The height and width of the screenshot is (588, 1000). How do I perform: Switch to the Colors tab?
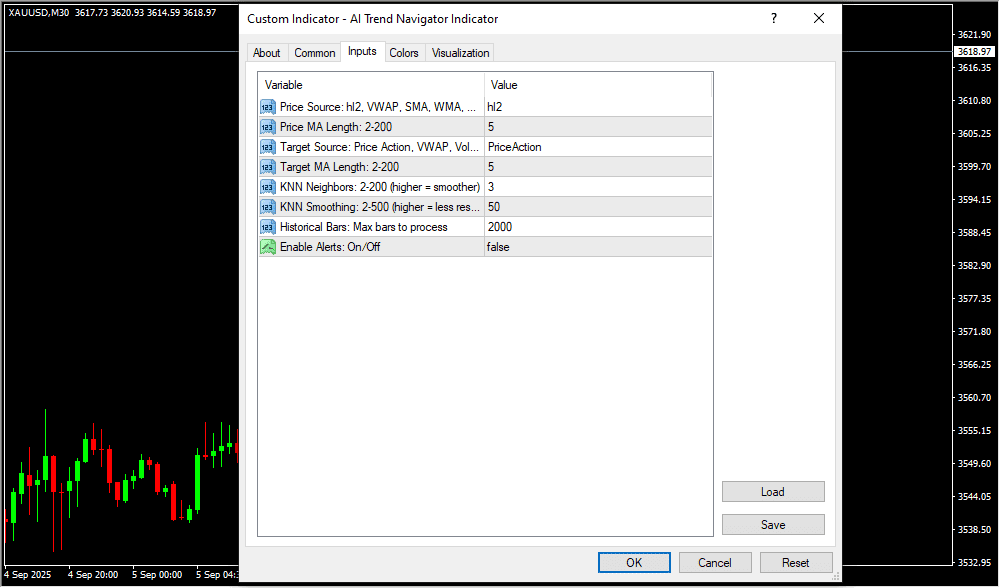404,53
